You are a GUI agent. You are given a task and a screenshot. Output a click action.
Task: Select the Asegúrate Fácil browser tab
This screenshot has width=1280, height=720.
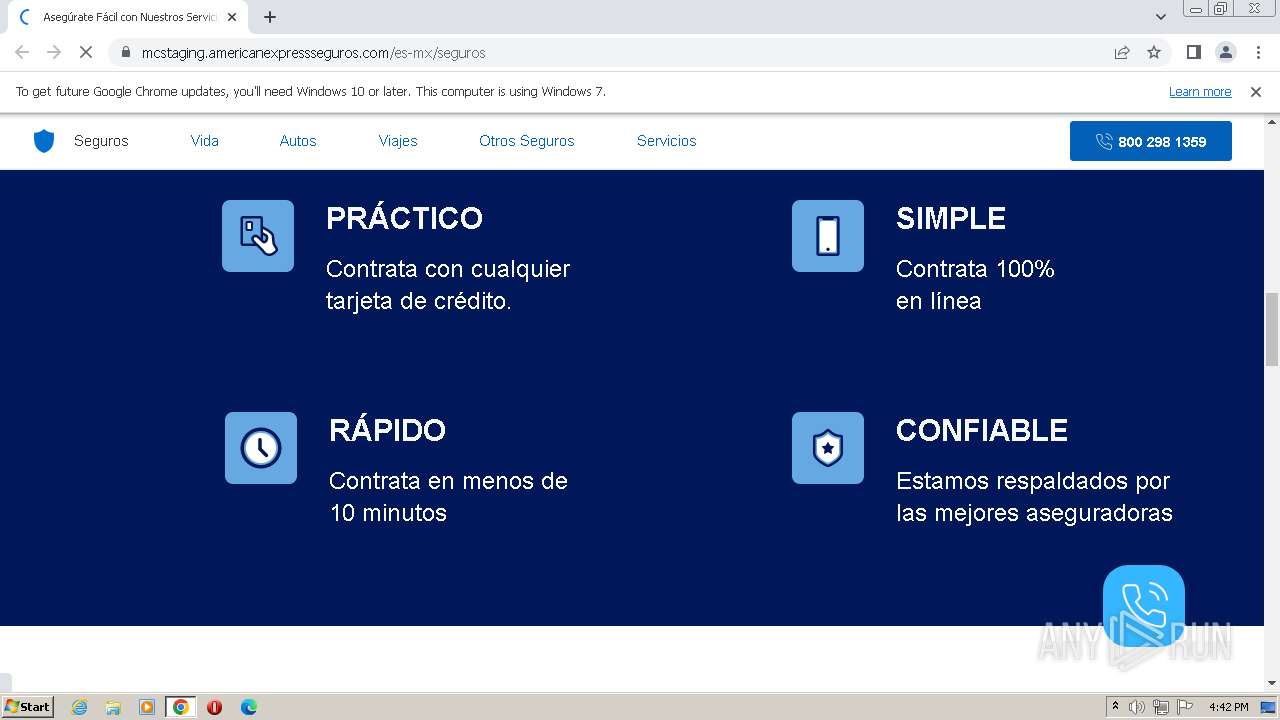(x=128, y=17)
